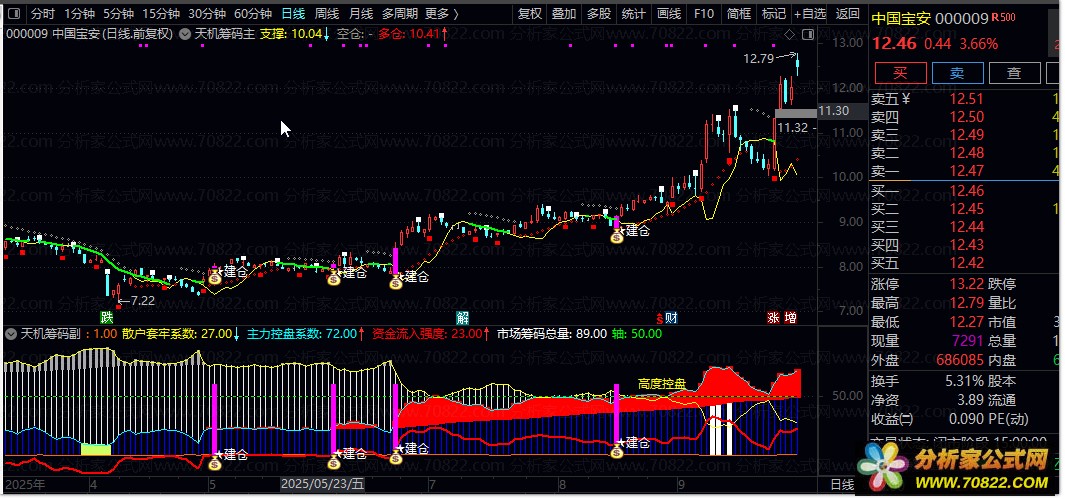1065x499 pixels.
Task: Click the 外盘 686085 value
Action: (x=960, y=360)
